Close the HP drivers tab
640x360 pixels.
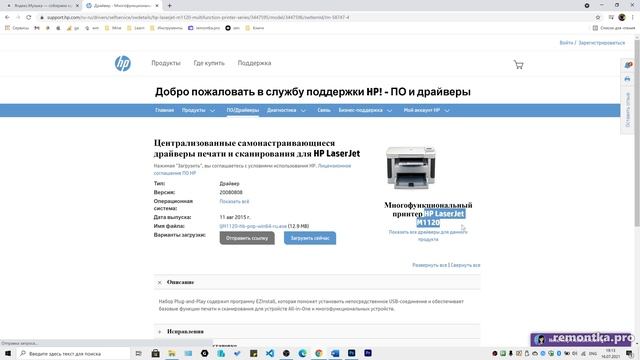pos(157,6)
